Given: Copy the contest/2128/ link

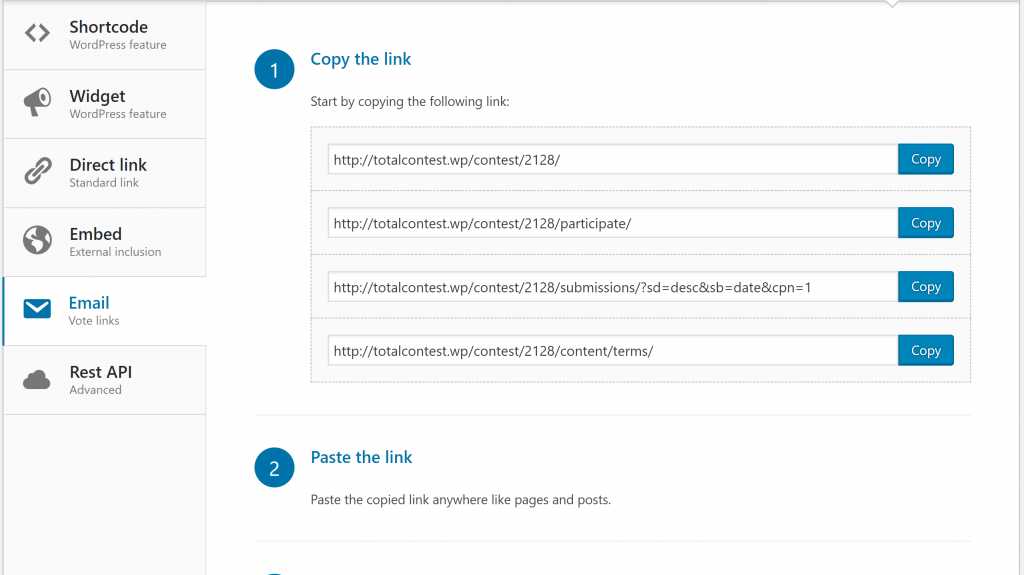Looking at the screenshot, I should click(925, 159).
